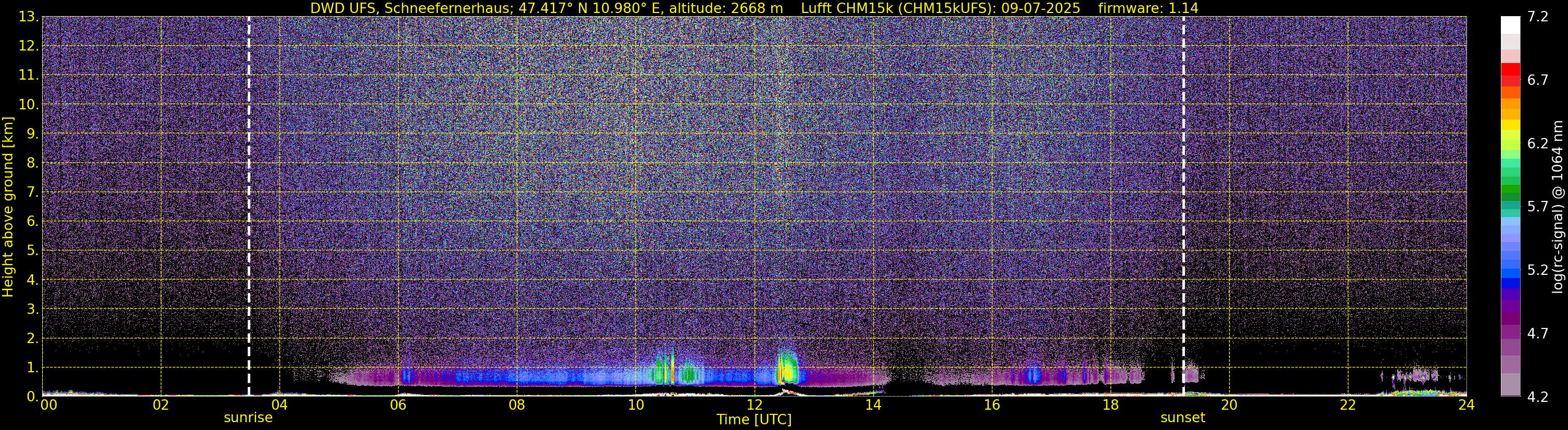Click the time tick label 24

click(1467, 405)
